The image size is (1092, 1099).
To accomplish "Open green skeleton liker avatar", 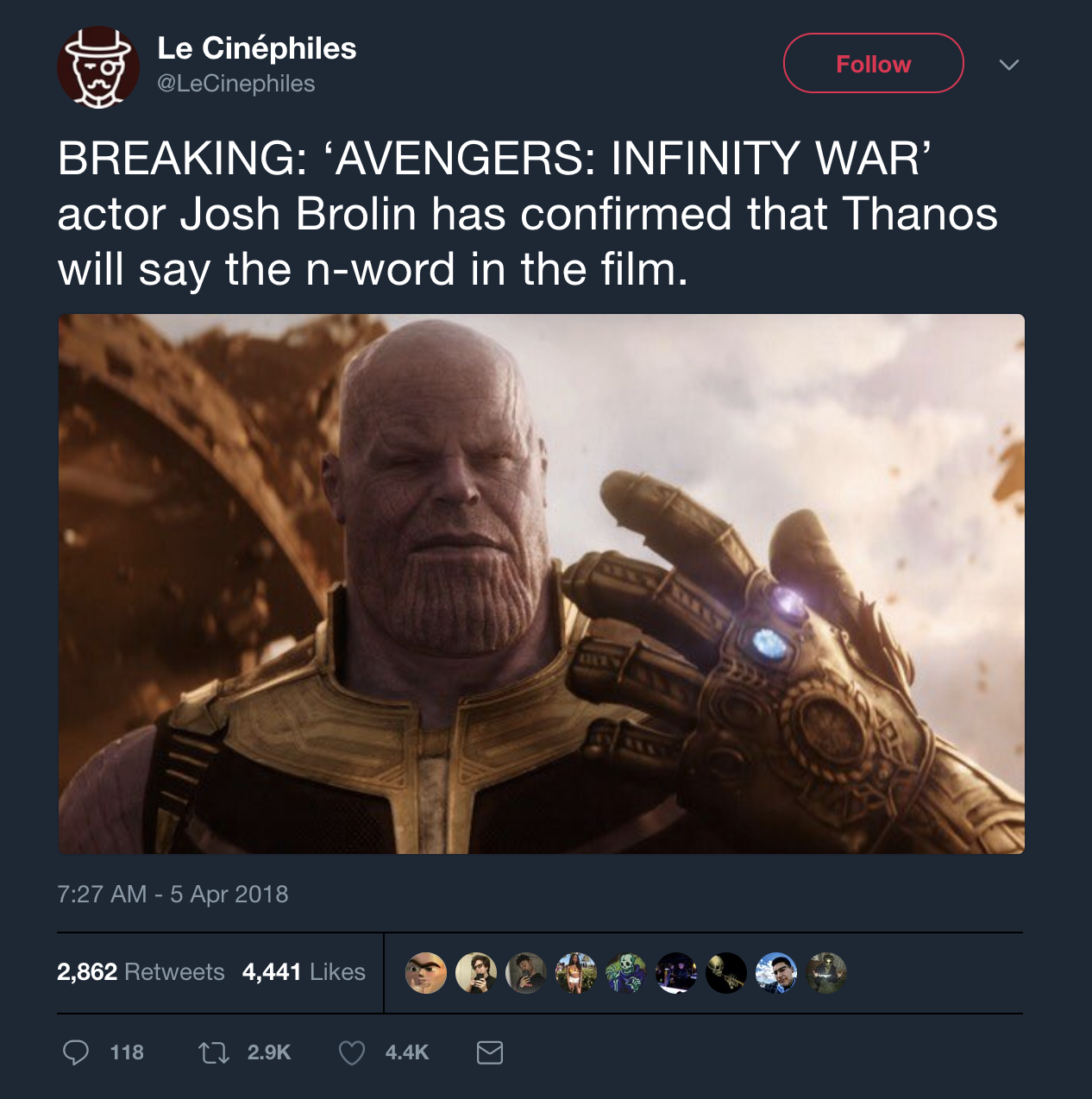I will [626, 973].
